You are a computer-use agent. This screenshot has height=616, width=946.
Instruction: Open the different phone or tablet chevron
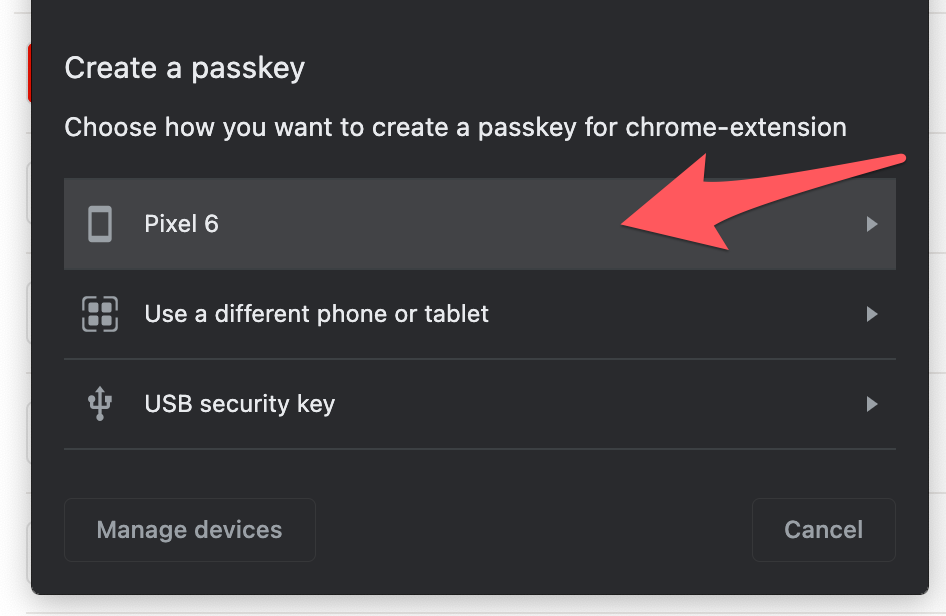click(872, 314)
